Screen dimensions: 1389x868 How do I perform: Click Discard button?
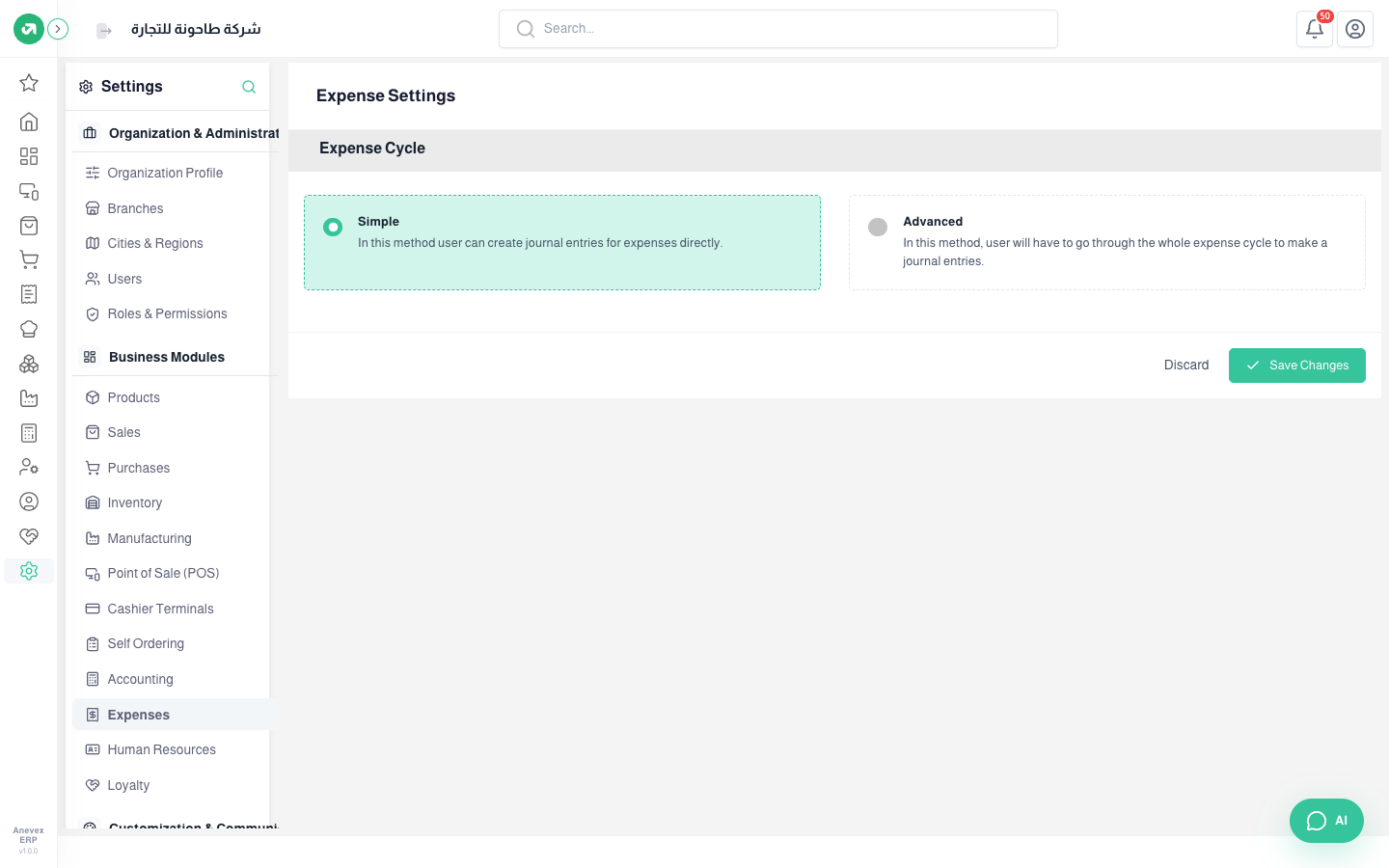[1186, 366]
